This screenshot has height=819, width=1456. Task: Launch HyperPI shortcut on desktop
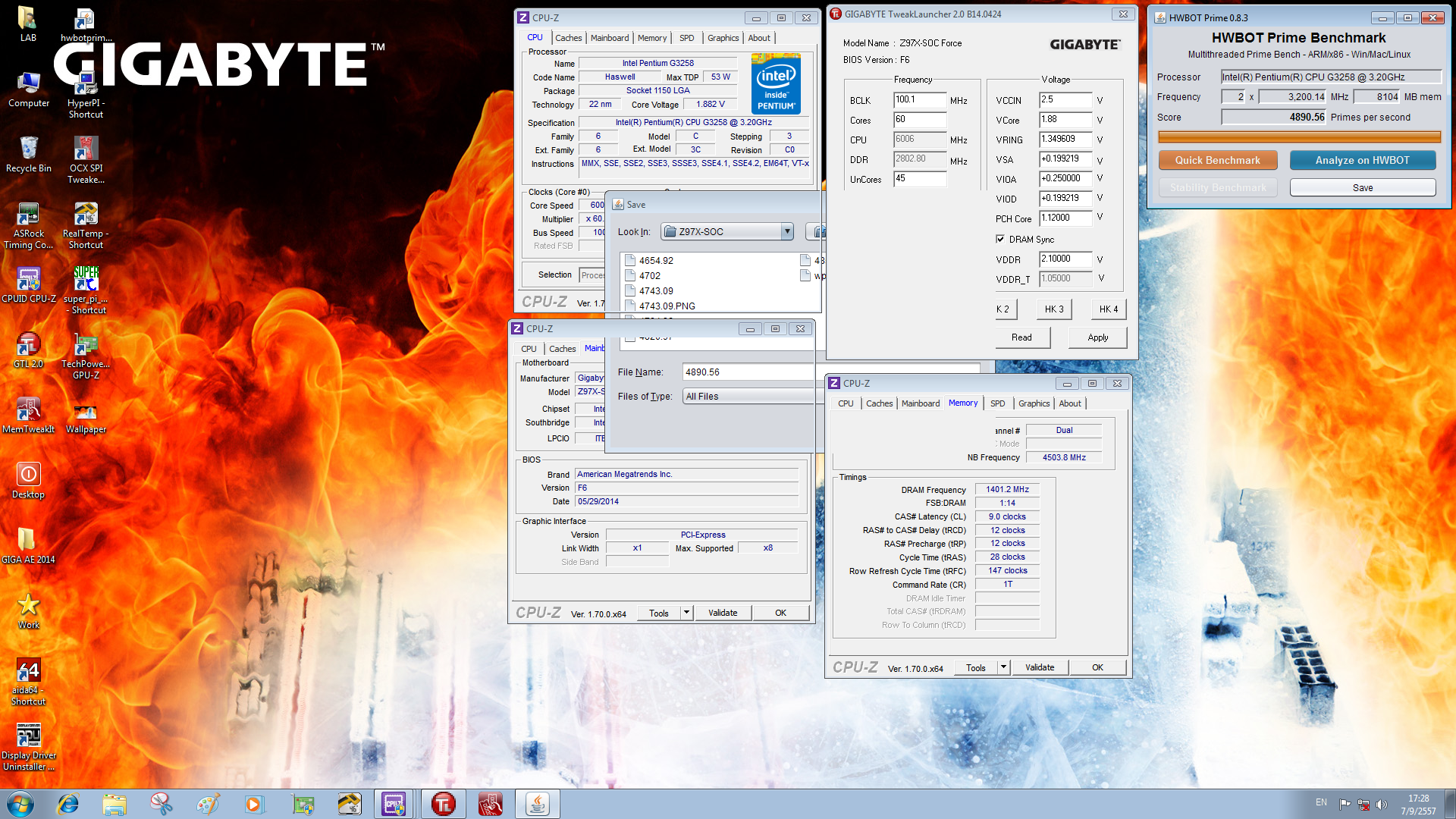[x=86, y=95]
